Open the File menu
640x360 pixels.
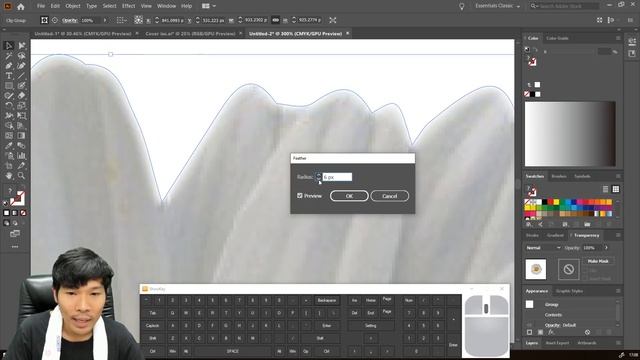(41, 6)
